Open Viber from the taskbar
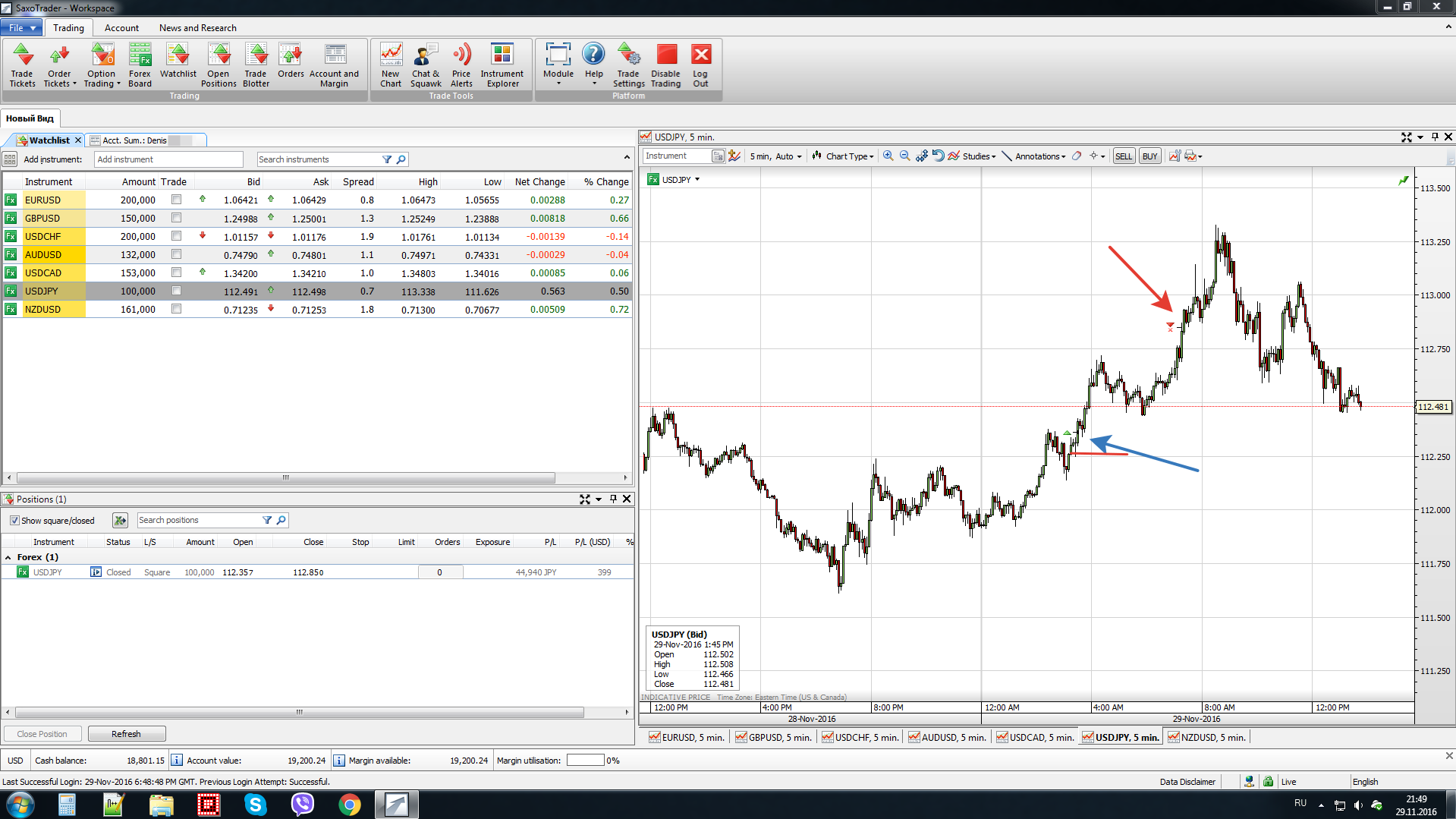 302,804
